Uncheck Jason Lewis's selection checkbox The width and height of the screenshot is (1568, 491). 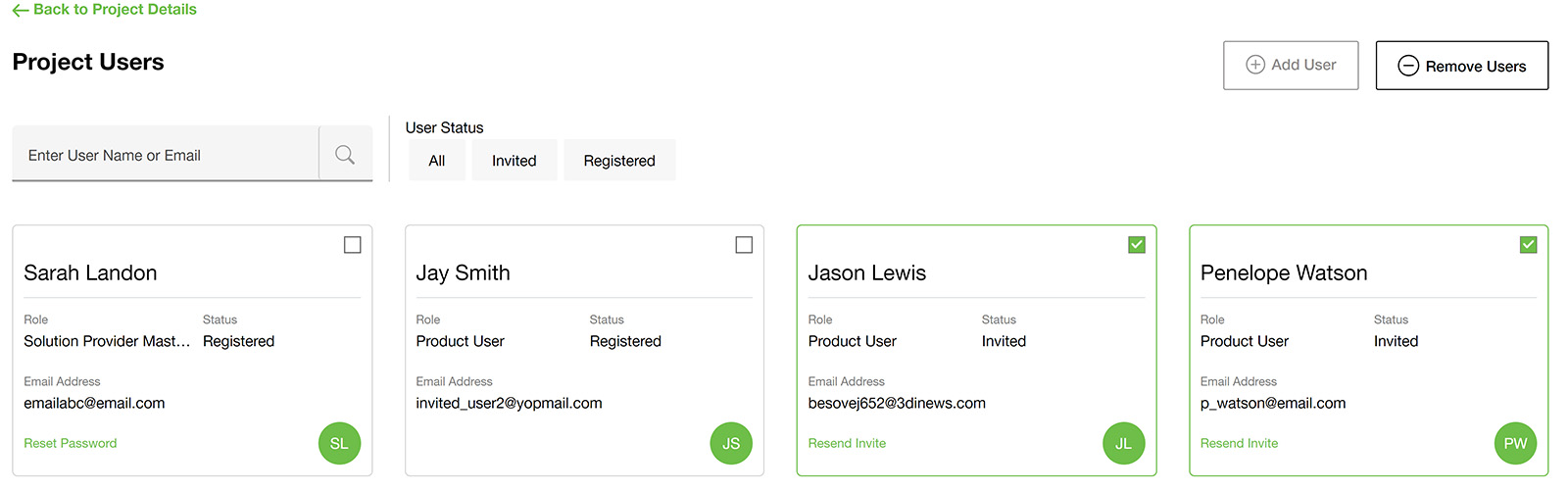[1137, 245]
